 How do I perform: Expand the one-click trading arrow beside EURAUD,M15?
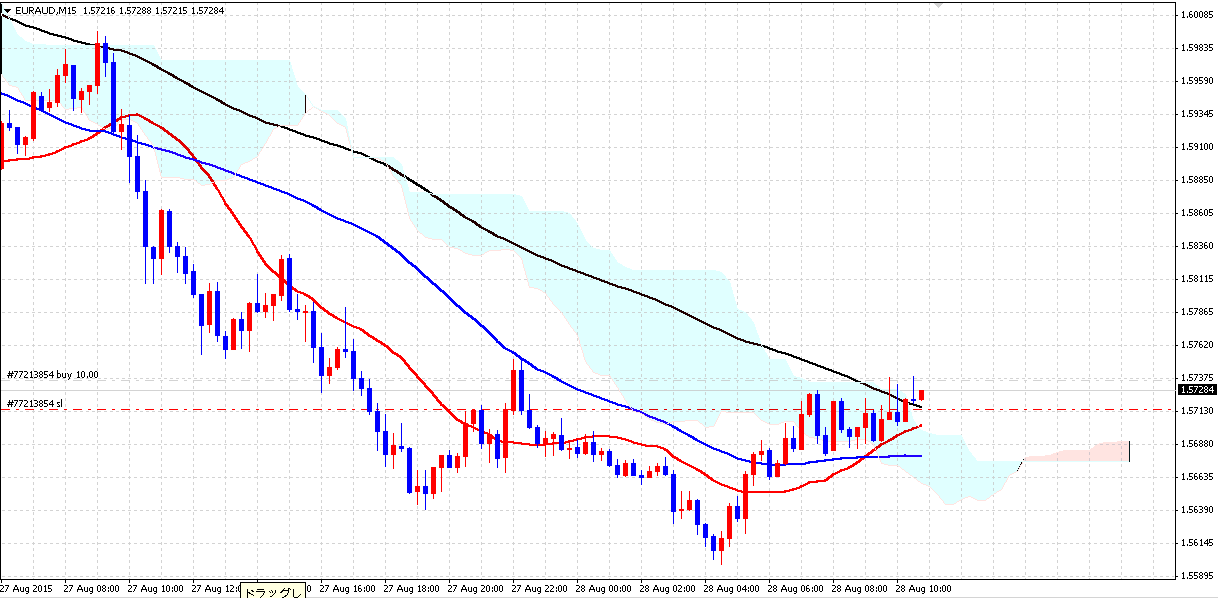pos(6,9)
